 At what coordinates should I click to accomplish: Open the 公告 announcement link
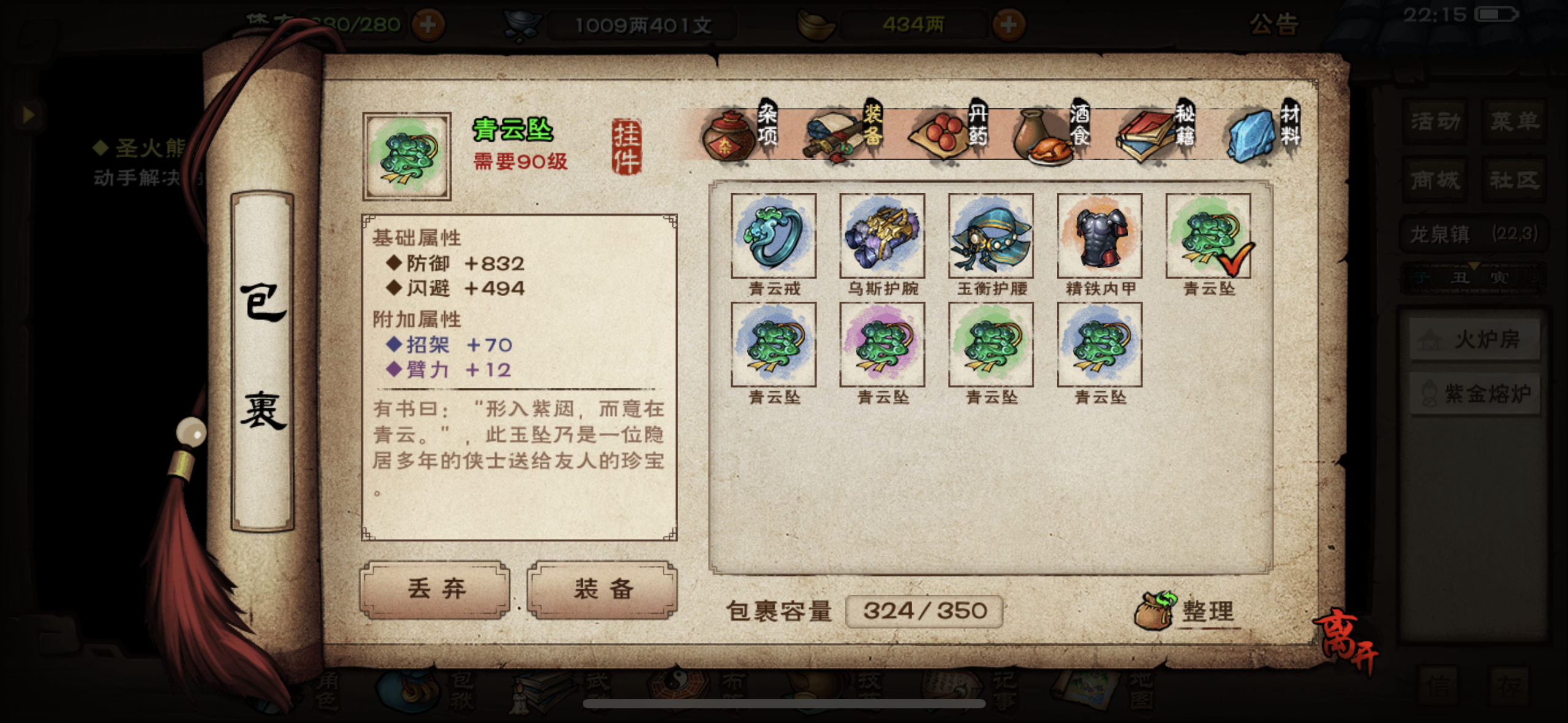pos(1274,25)
